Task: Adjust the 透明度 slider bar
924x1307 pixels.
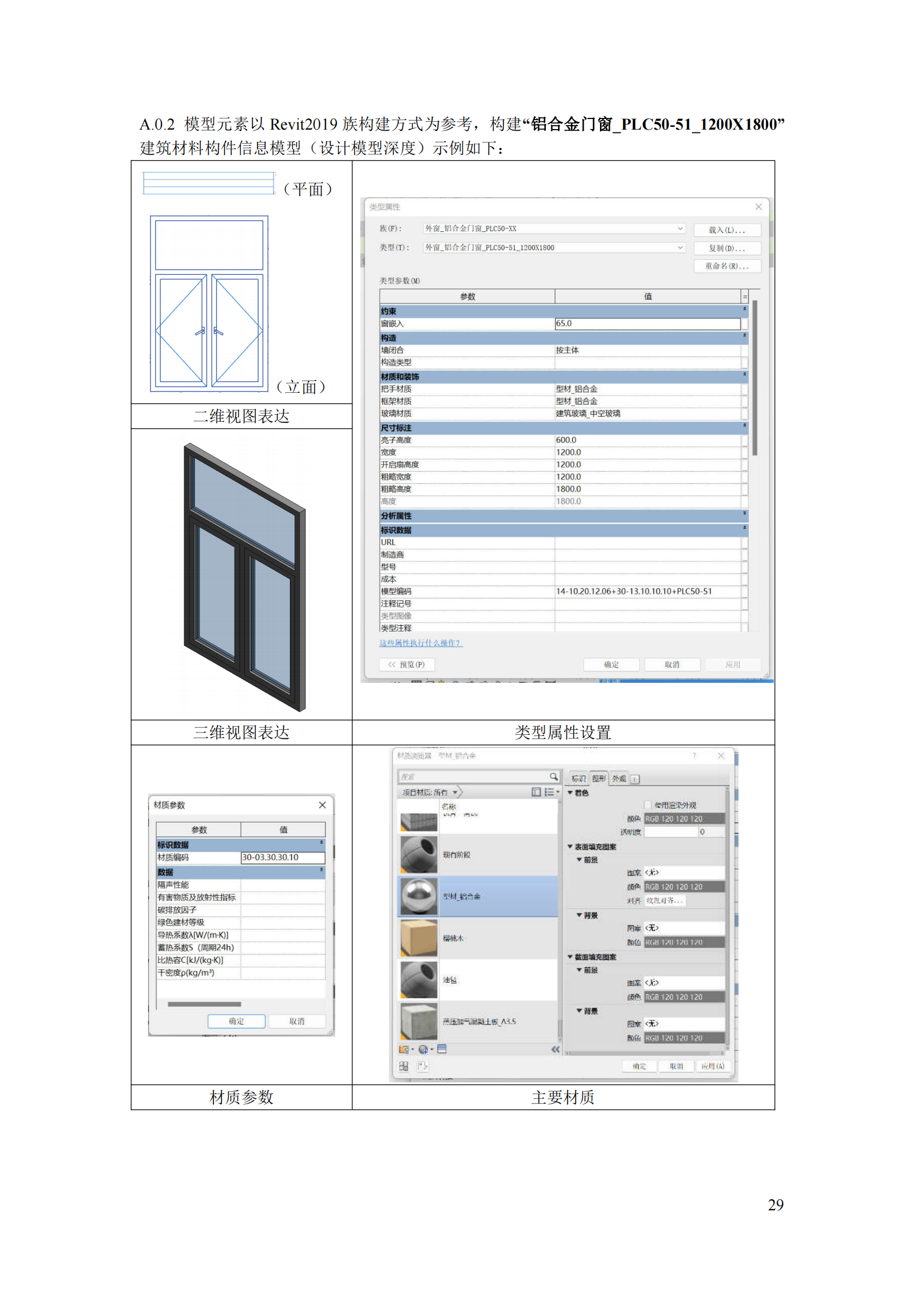Action: coord(671,831)
